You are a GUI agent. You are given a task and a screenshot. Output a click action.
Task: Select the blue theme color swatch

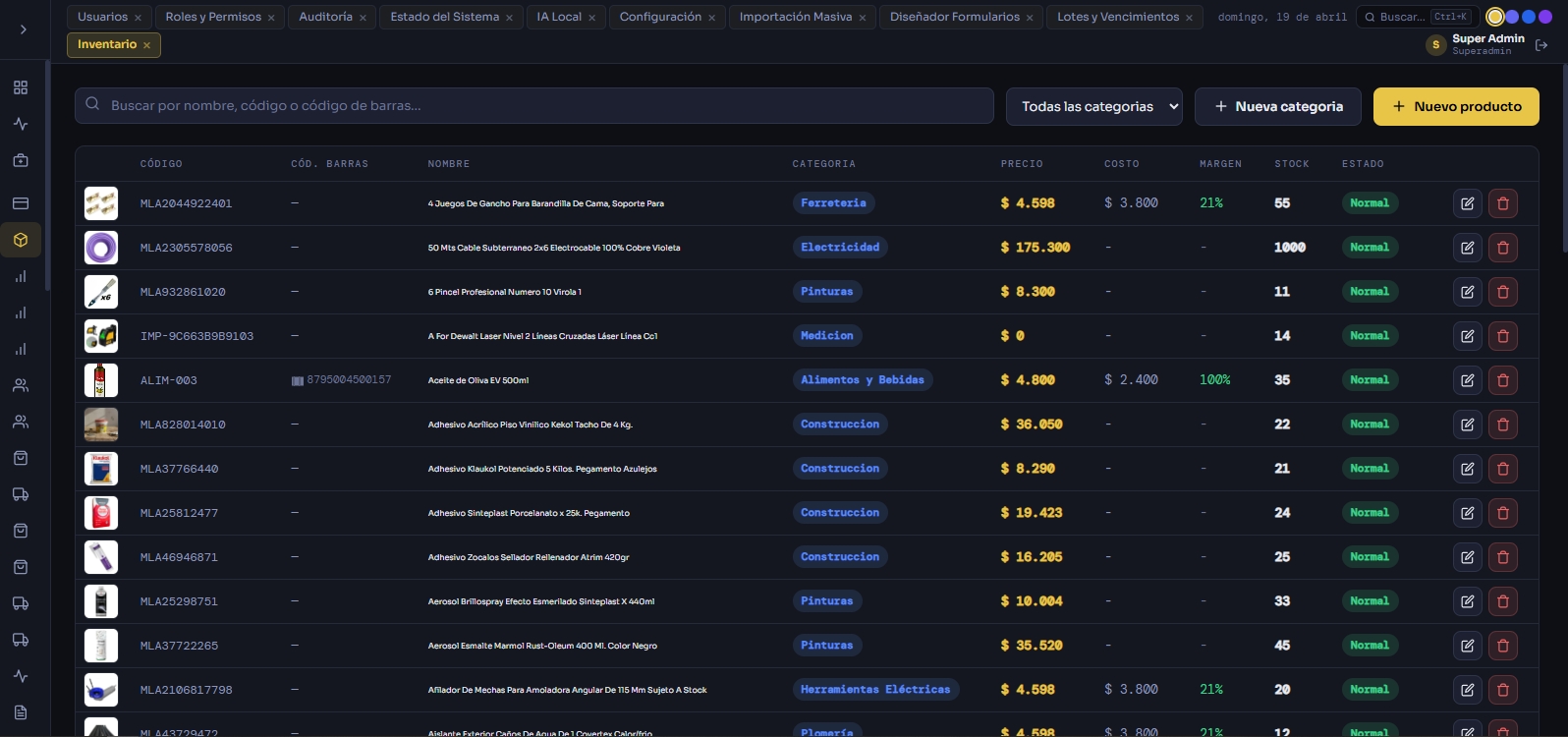click(x=1528, y=17)
